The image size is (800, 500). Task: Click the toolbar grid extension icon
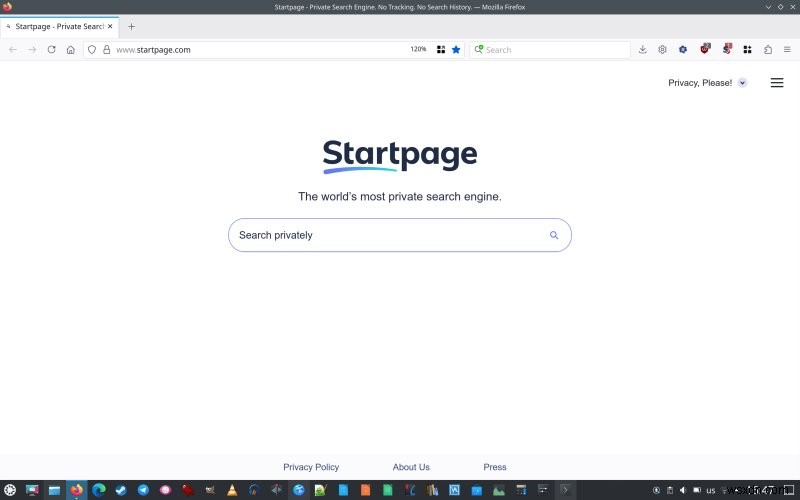click(x=747, y=49)
